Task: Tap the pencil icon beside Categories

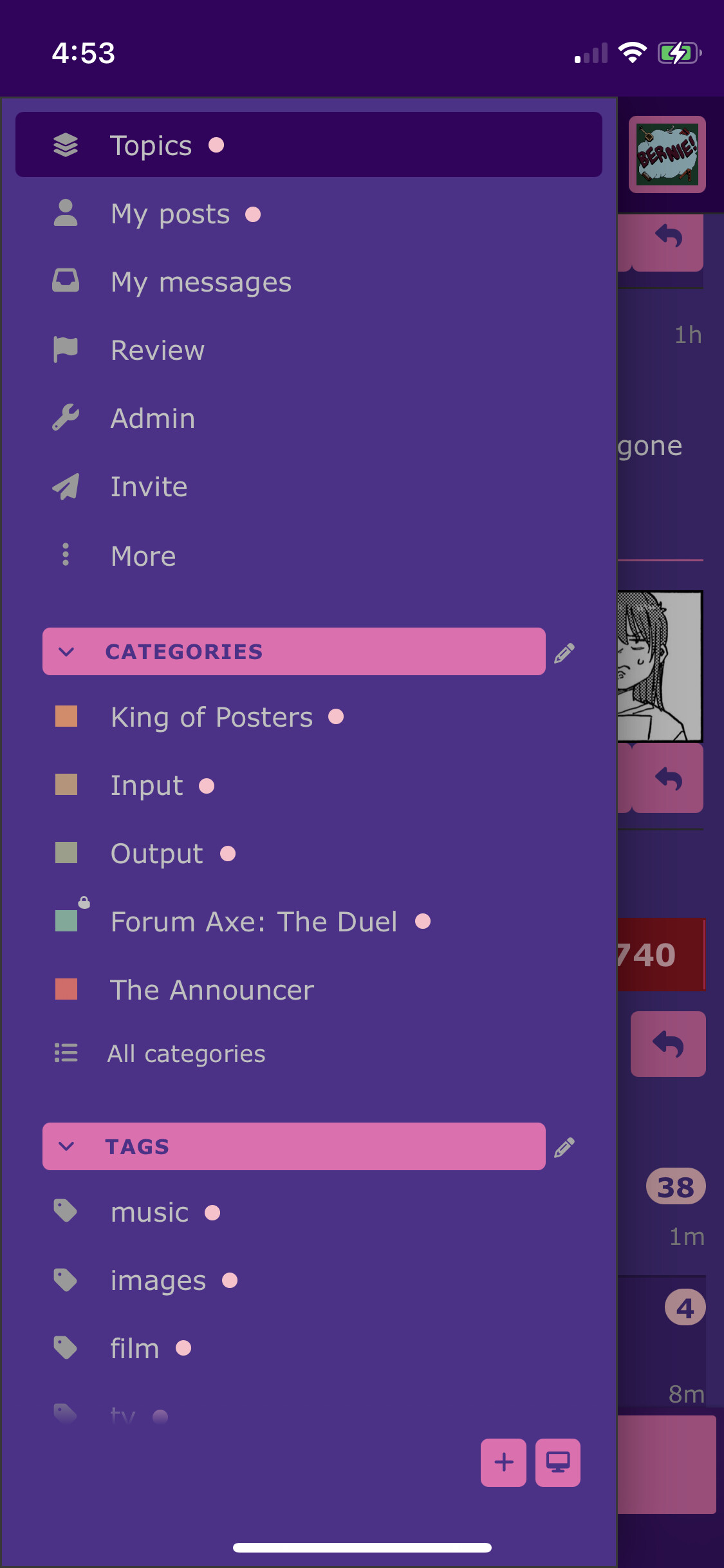Action: click(x=564, y=653)
